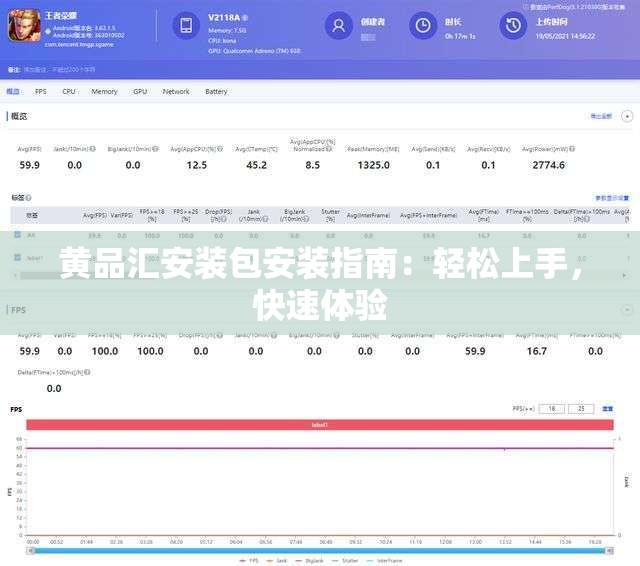Click help icon in table Drop(FPS) column header
Screen dimensions: 640x566
click(224, 219)
